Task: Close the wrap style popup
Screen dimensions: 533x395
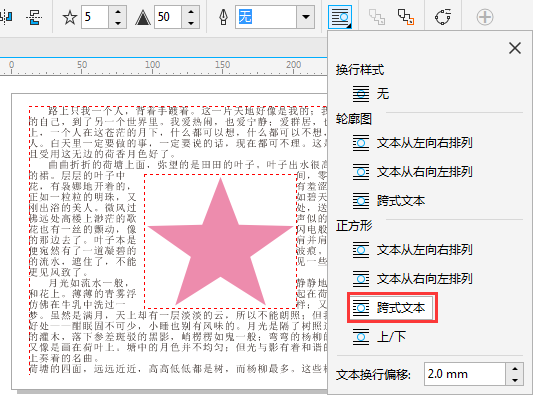Action: click(515, 48)
